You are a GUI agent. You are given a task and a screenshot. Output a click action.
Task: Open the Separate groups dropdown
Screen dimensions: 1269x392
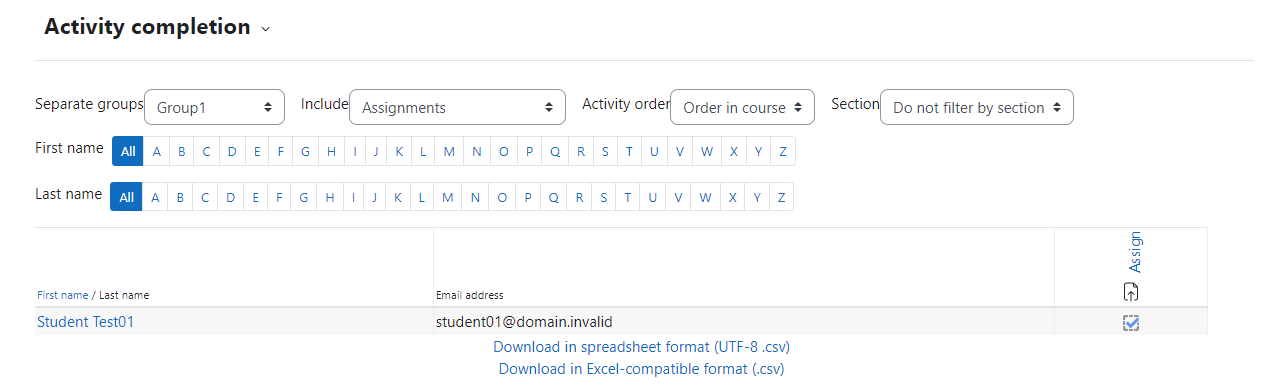tap(215, 107)
